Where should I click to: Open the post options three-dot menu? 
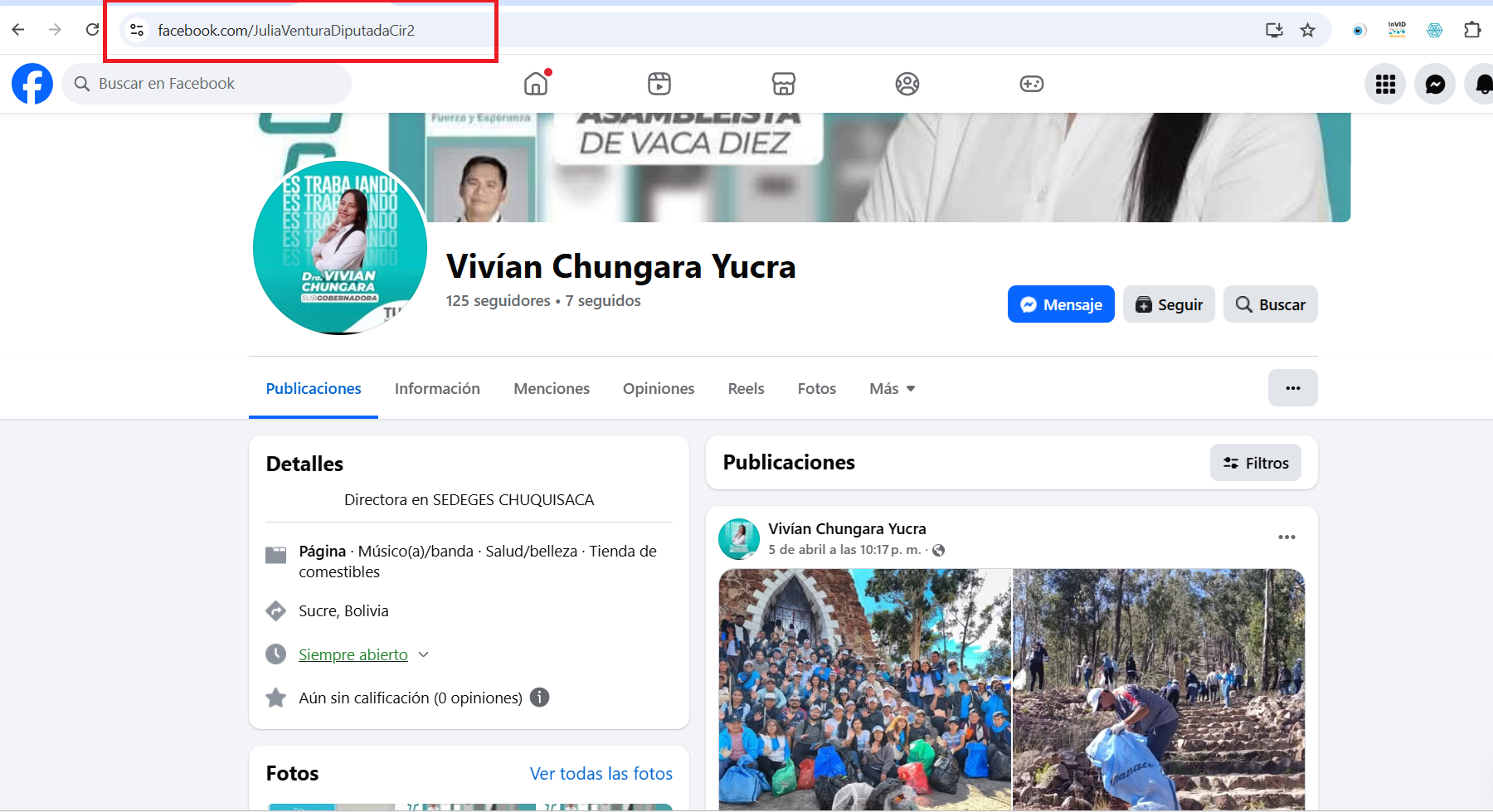click(1286, 537)
